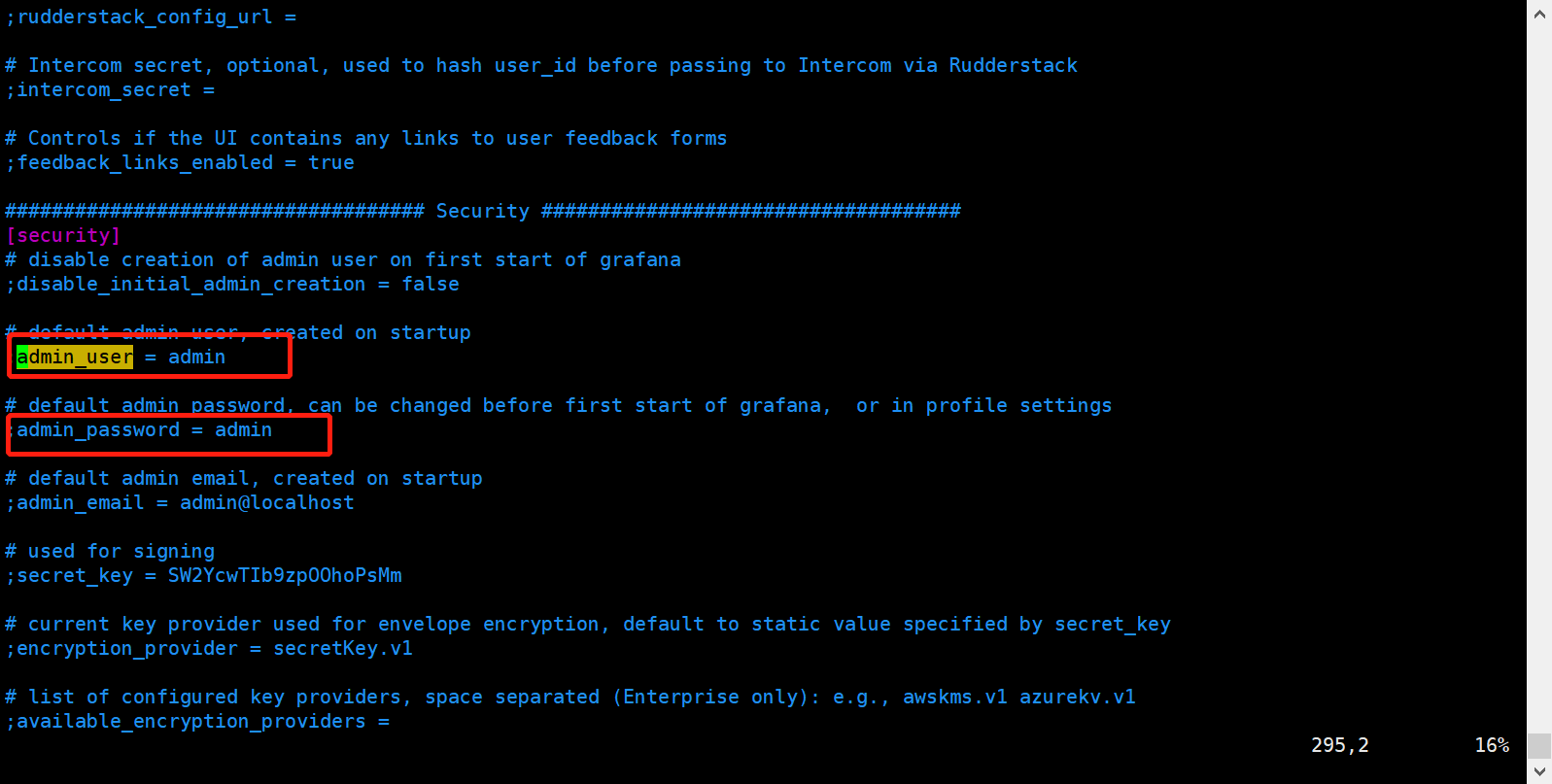Click the feedback_links_enabled true value
The width and height of the screenshot is (1552, 784).
point(331,163)
